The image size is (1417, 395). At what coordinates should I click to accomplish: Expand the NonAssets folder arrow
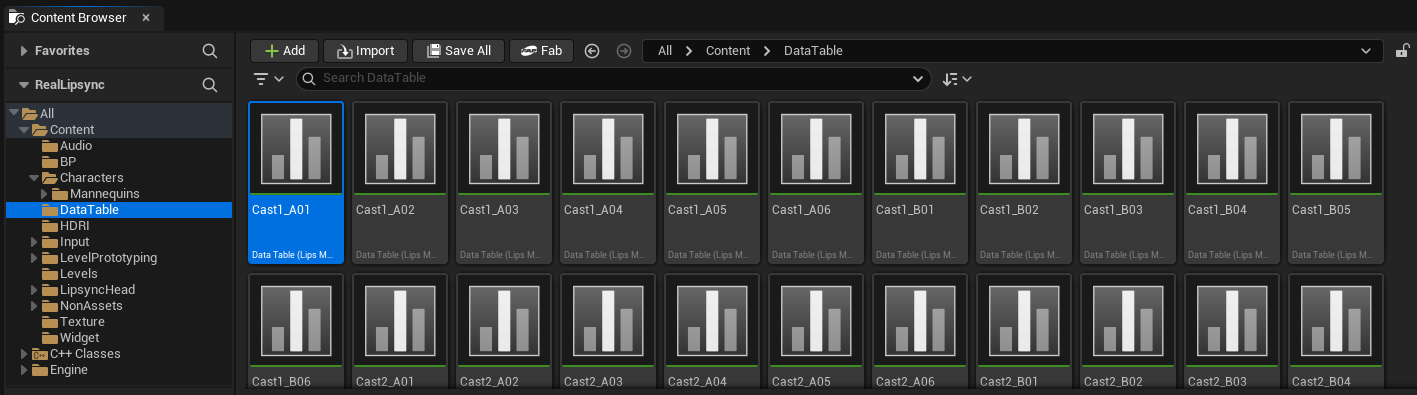(x=35, y=306)
